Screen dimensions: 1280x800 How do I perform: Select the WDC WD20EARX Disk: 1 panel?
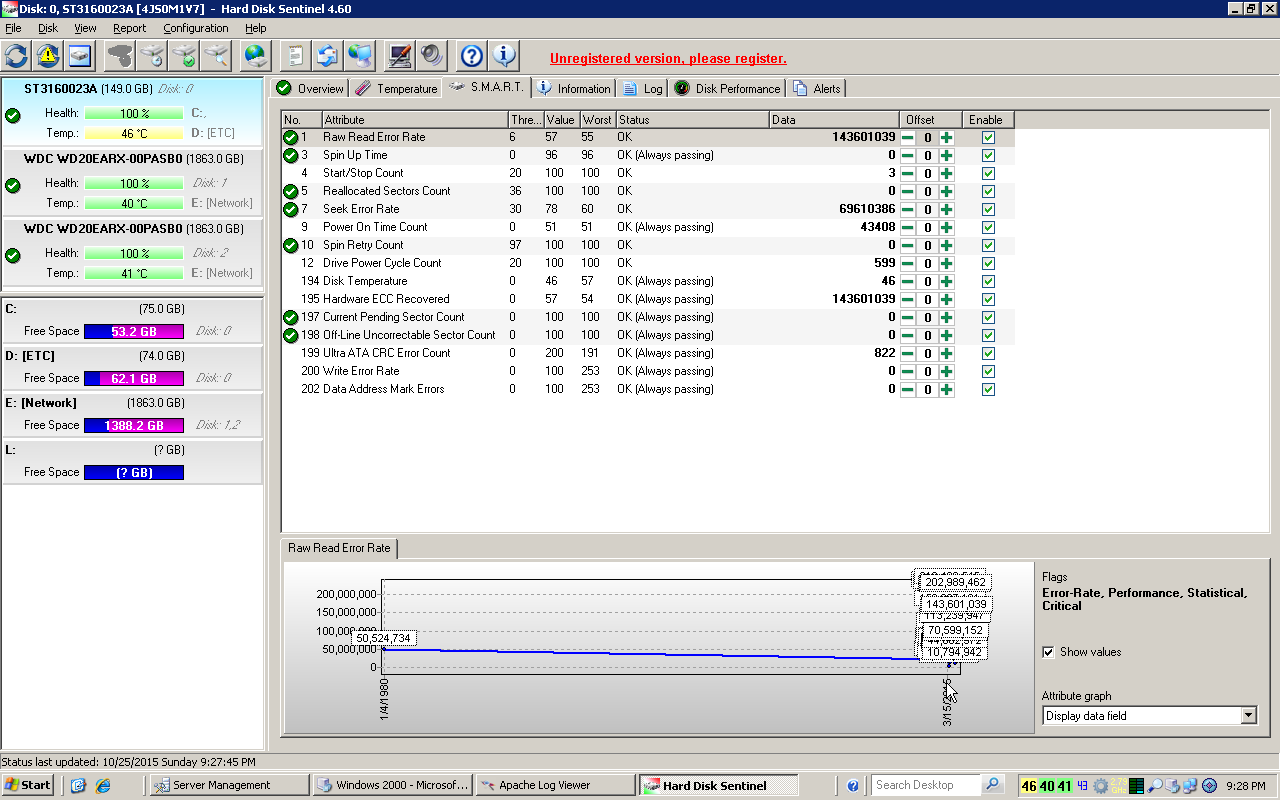coord(132,182)
